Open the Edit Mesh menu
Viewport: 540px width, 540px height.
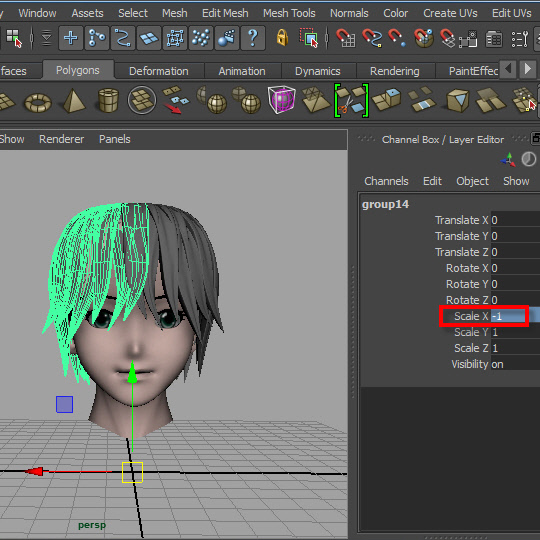tap(225, 13)
